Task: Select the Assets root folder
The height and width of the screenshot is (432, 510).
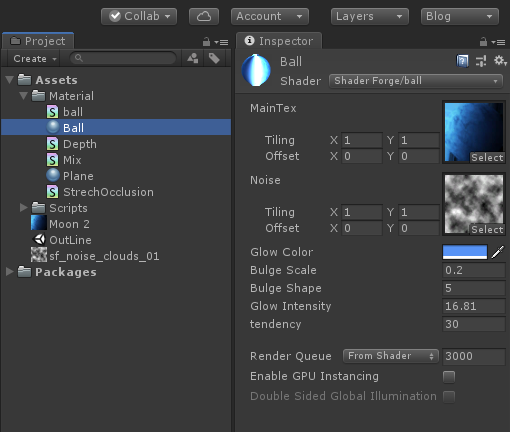Action: [48, 80]
